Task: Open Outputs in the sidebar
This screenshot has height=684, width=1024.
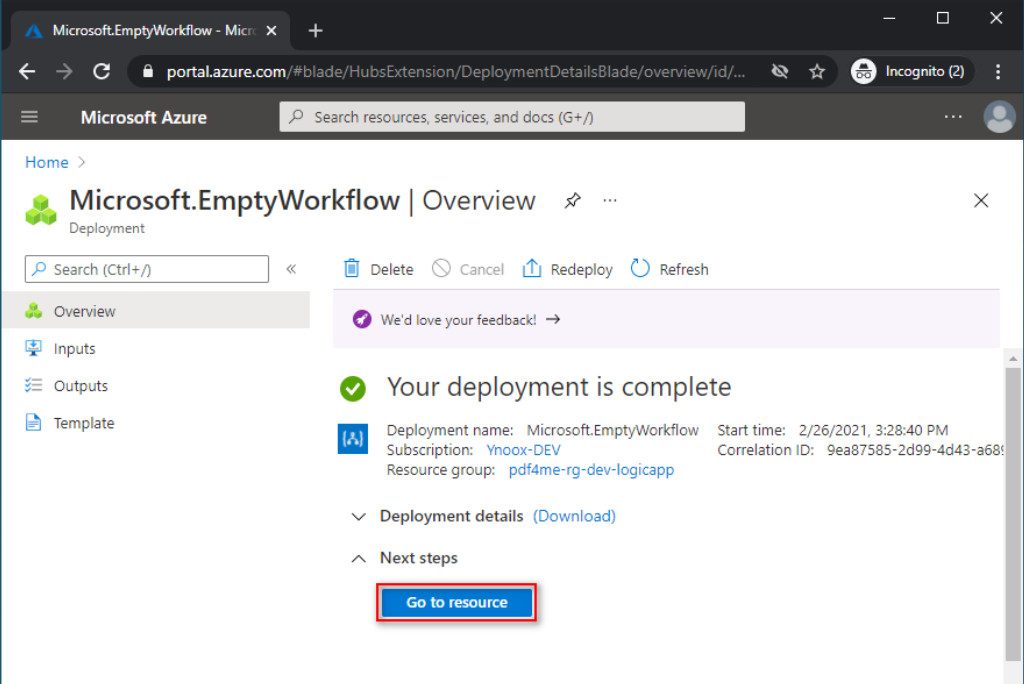Action: tap(81, 386)
